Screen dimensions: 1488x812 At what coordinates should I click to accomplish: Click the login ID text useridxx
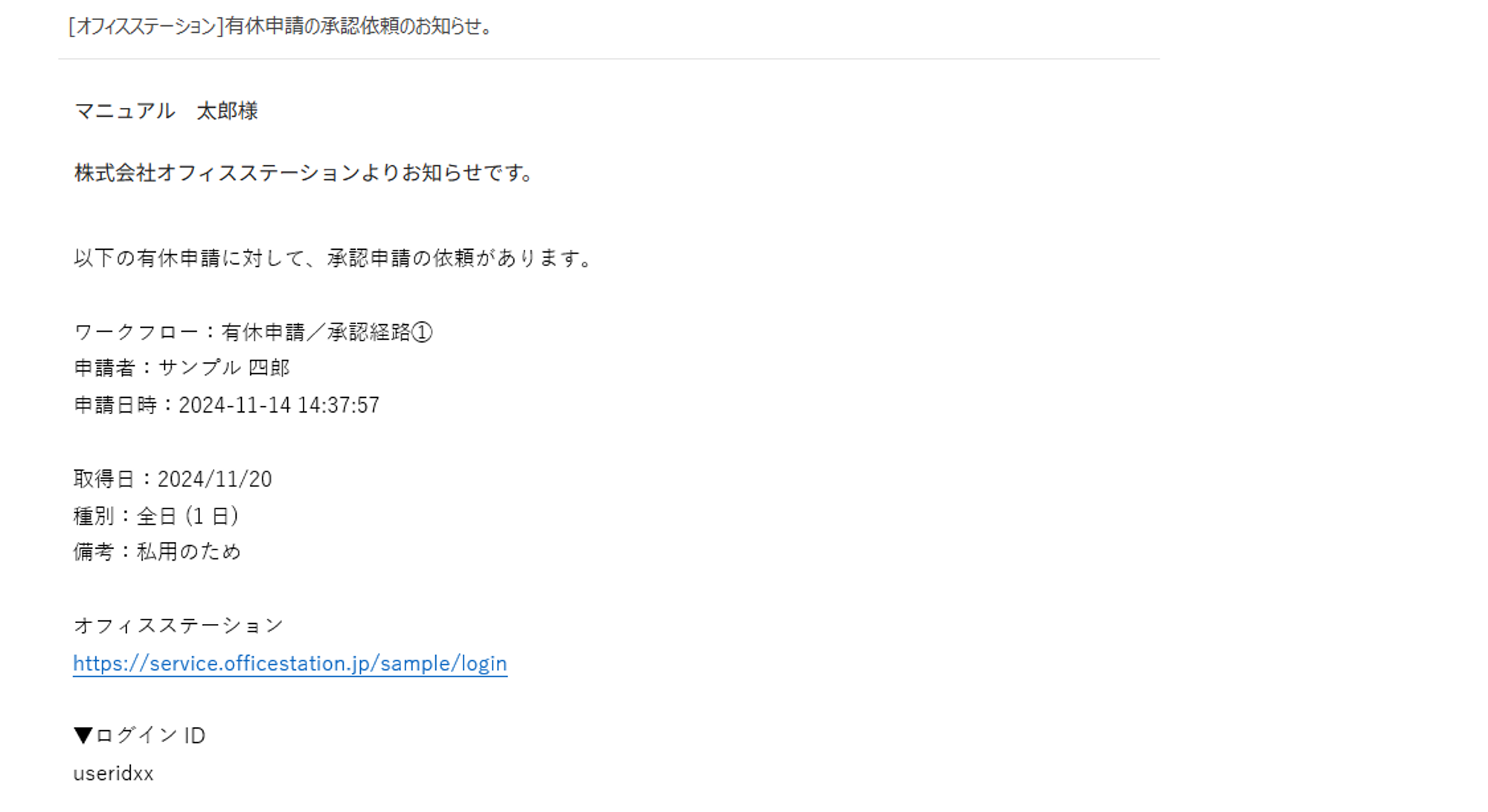(x=113, y=773)
